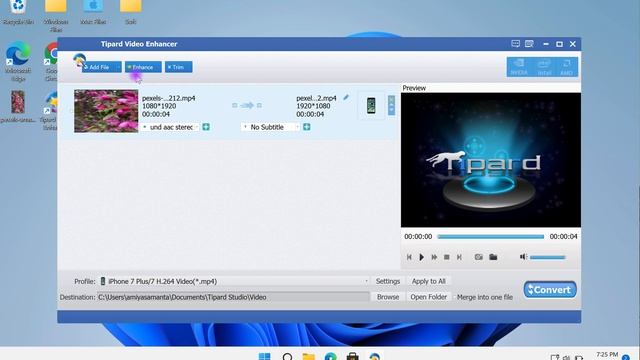The width and height of the screenshot is (640, 360).
Task: Open the iPhone device profile icon
Action: 371,106
